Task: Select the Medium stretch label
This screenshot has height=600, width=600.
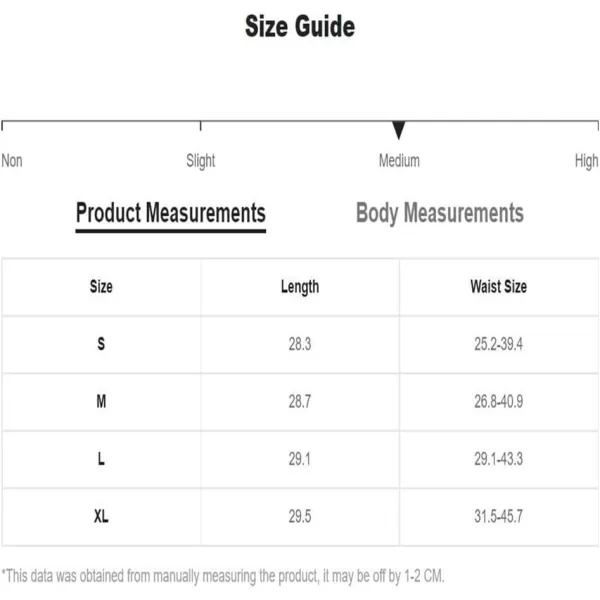Action: (399, 161)
